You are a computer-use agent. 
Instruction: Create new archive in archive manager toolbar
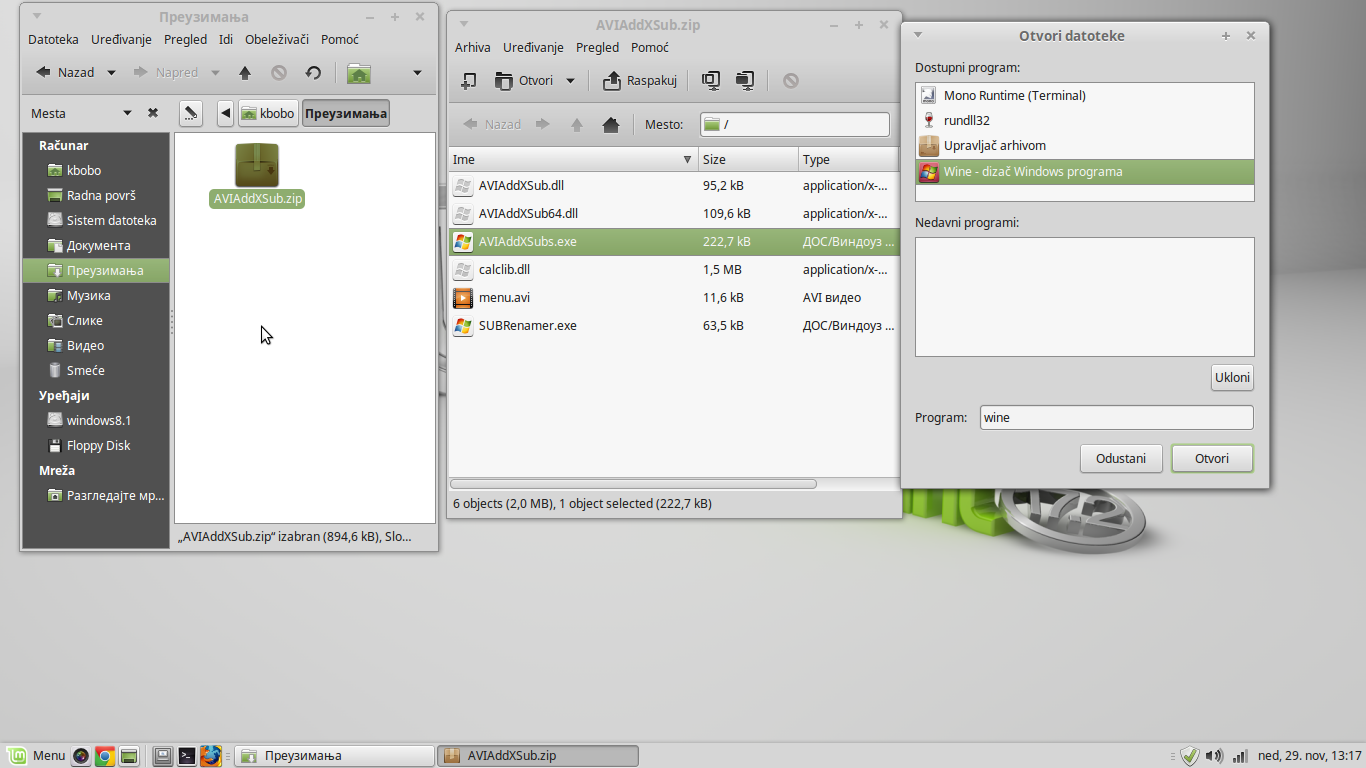coord(468,81)
